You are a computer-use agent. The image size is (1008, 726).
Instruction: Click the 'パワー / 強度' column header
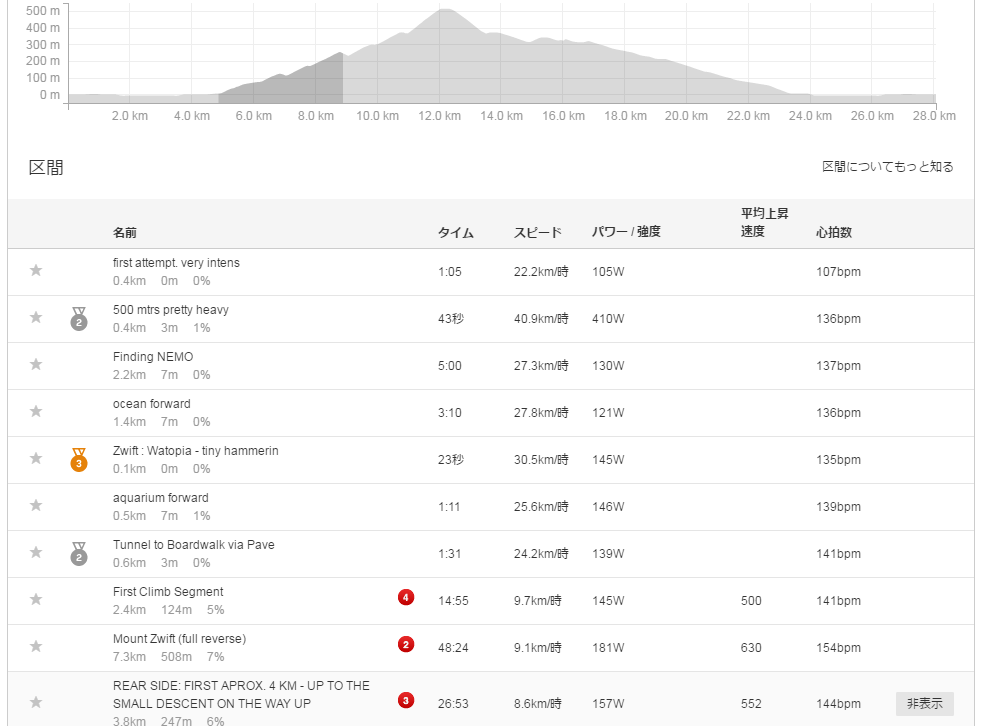point(626,231)
